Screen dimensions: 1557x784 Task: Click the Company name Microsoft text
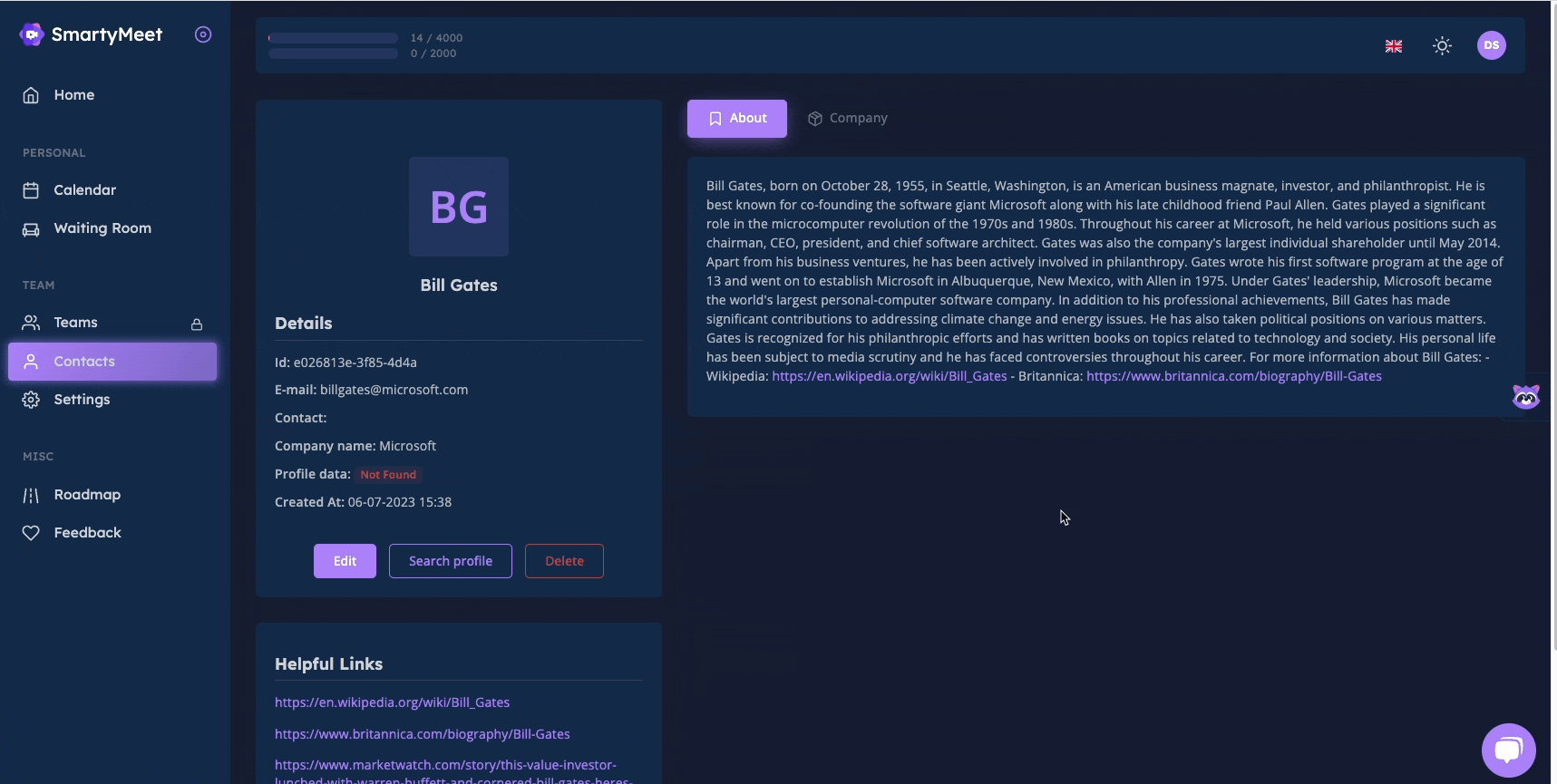[x=355, y=446]
